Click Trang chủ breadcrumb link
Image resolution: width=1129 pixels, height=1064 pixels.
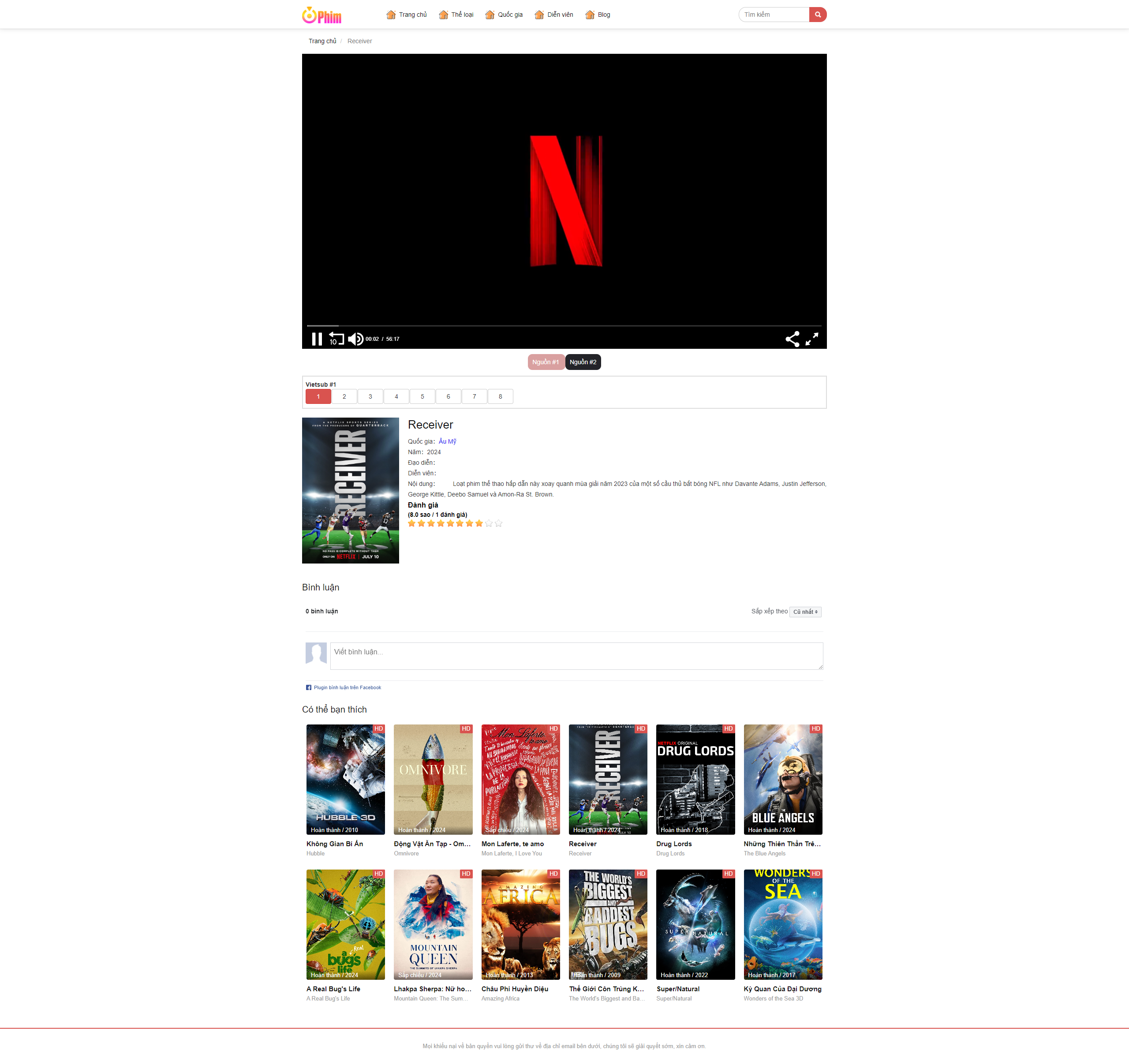point(322,41)
